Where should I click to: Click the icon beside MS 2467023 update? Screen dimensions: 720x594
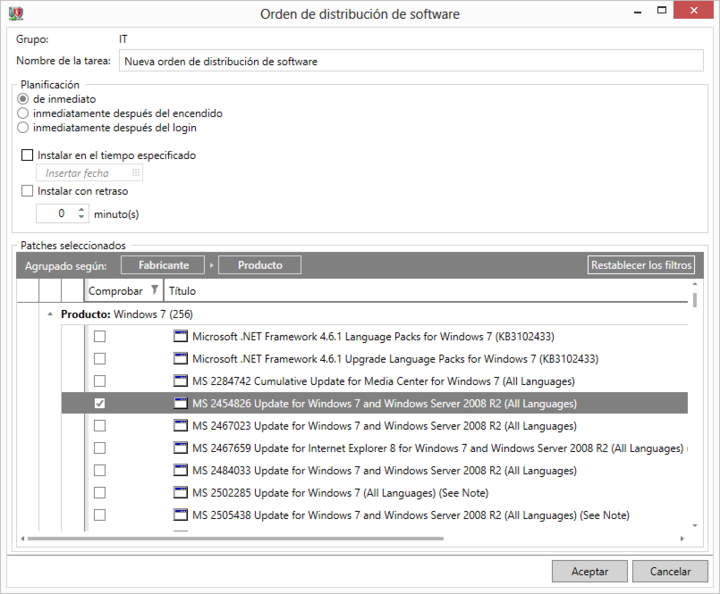[x=180, y=426]
